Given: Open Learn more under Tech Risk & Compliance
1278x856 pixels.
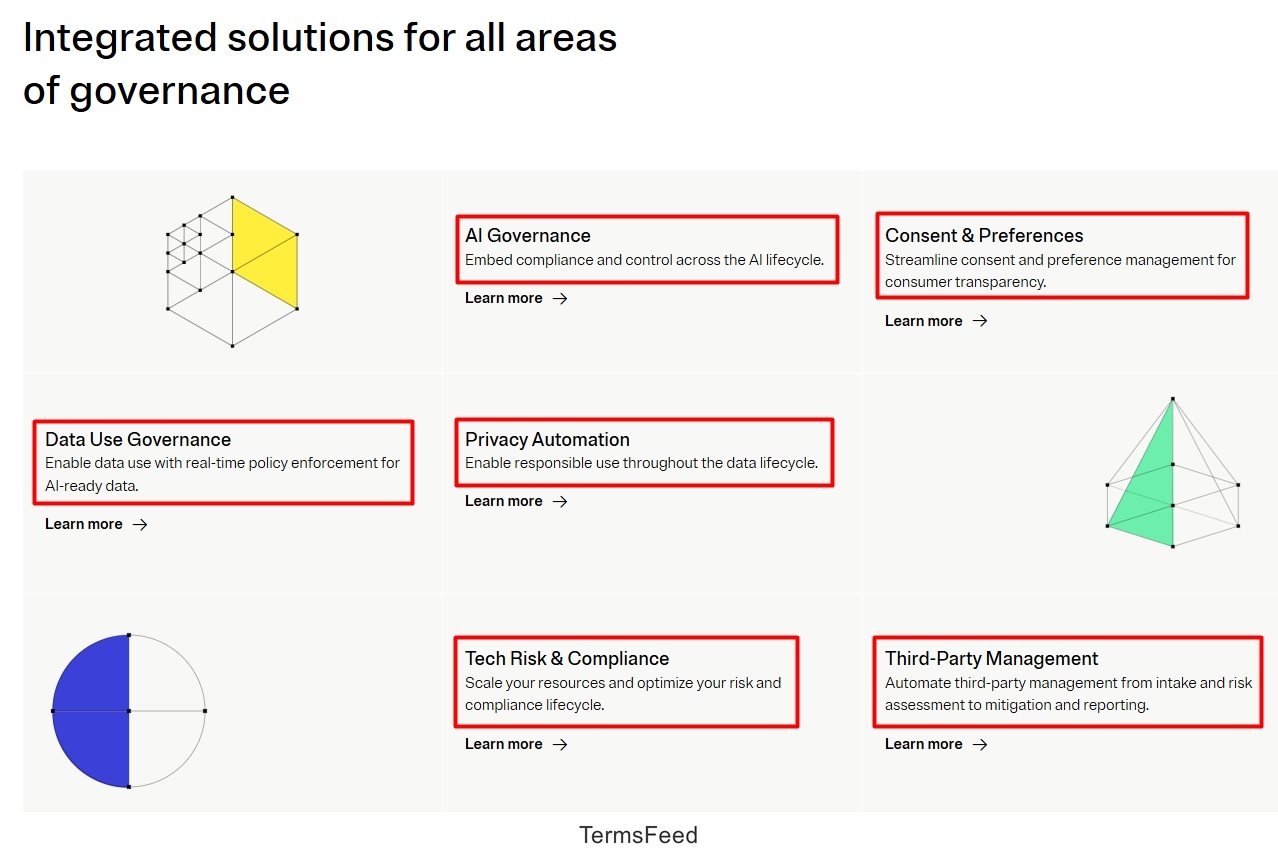Looking at the screenshot, I should click(x=516, y=744).
